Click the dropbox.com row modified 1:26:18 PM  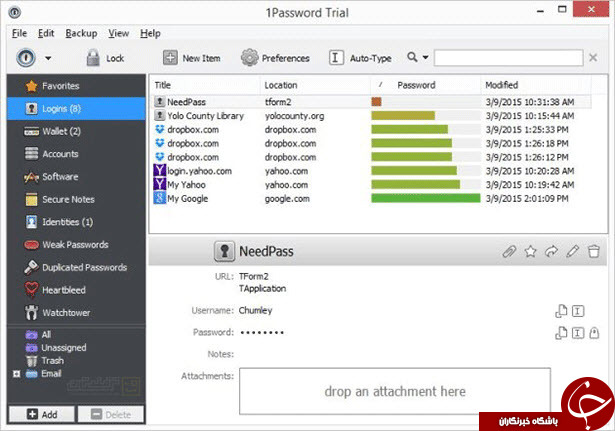click(371, 144)
